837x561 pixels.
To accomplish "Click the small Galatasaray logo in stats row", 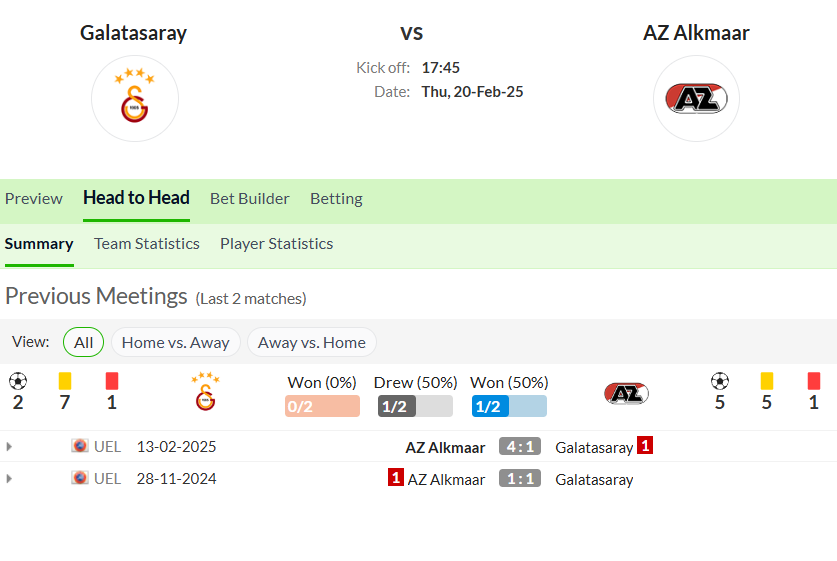I will 206,392.
